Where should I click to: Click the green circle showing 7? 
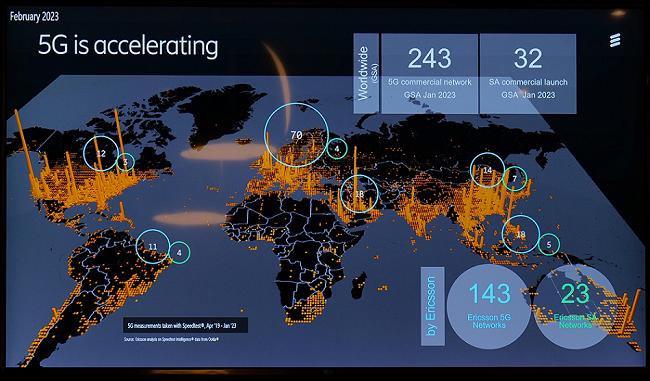514,179
